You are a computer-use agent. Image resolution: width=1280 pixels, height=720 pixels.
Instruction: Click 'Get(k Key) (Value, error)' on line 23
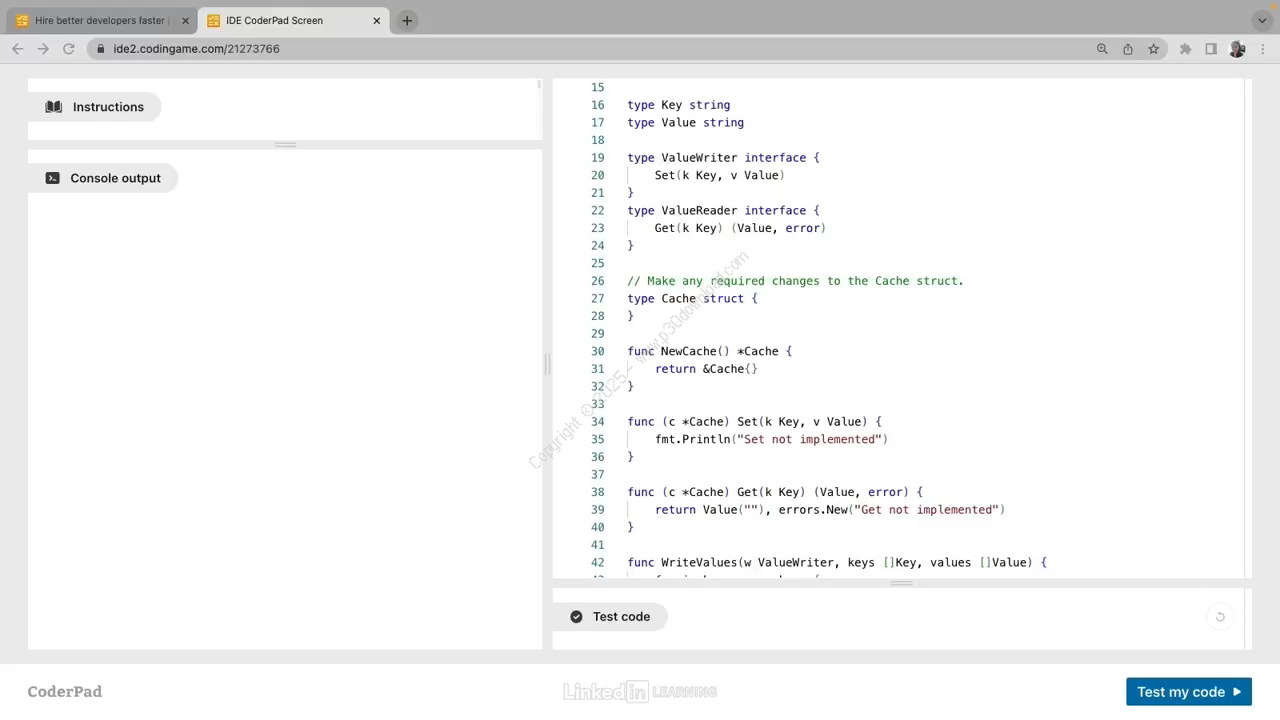[x=740, y=228]
